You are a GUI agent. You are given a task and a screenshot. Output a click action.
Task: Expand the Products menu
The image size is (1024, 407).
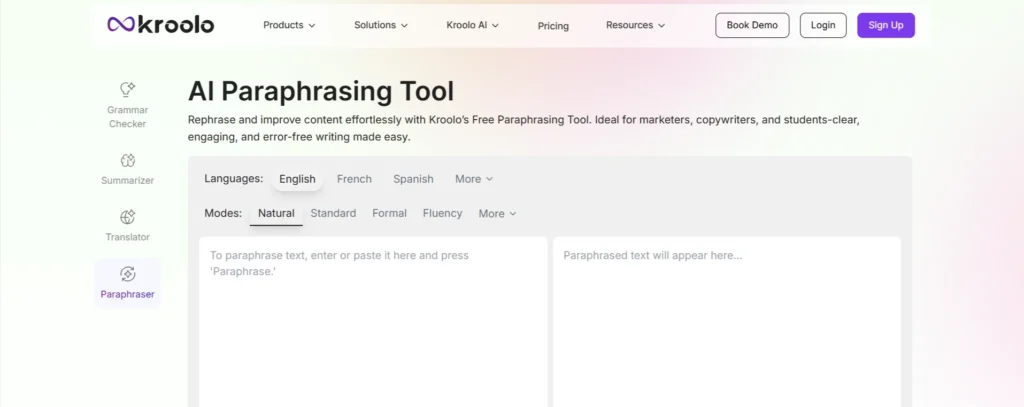point(289,25)
